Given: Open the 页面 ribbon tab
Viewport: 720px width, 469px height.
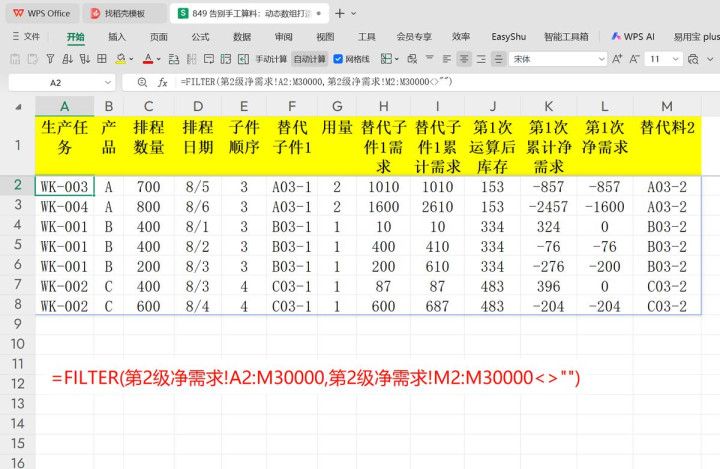Looking at the screenshot, I should 158,37.
